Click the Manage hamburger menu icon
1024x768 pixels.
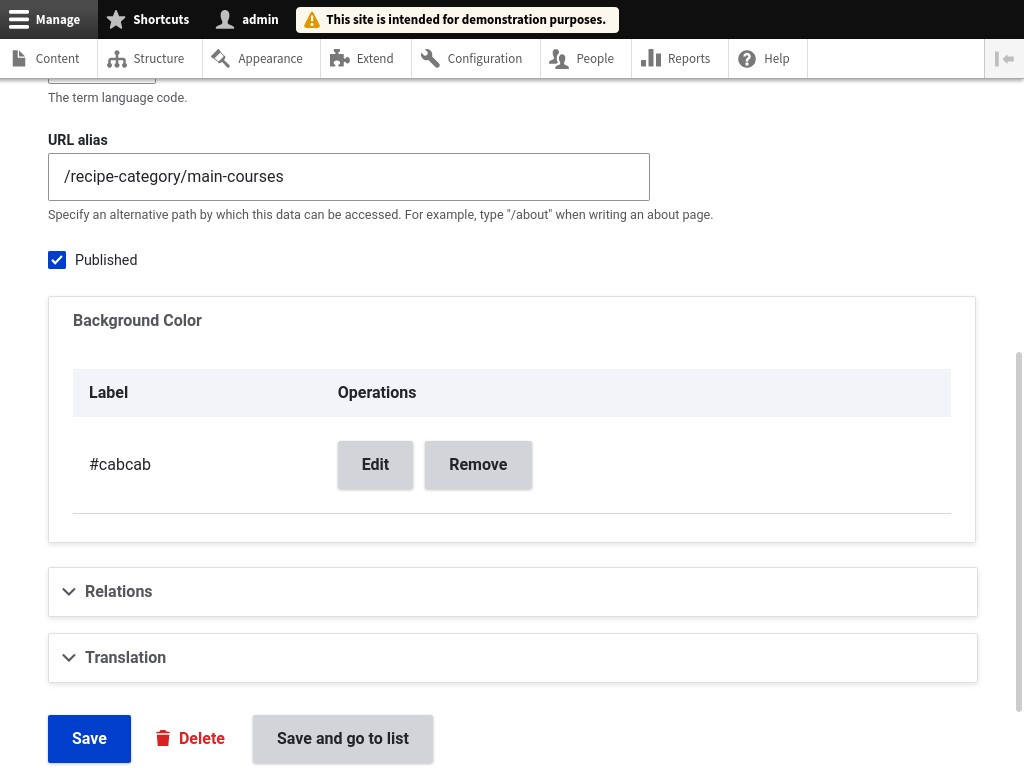click(19, 19)
